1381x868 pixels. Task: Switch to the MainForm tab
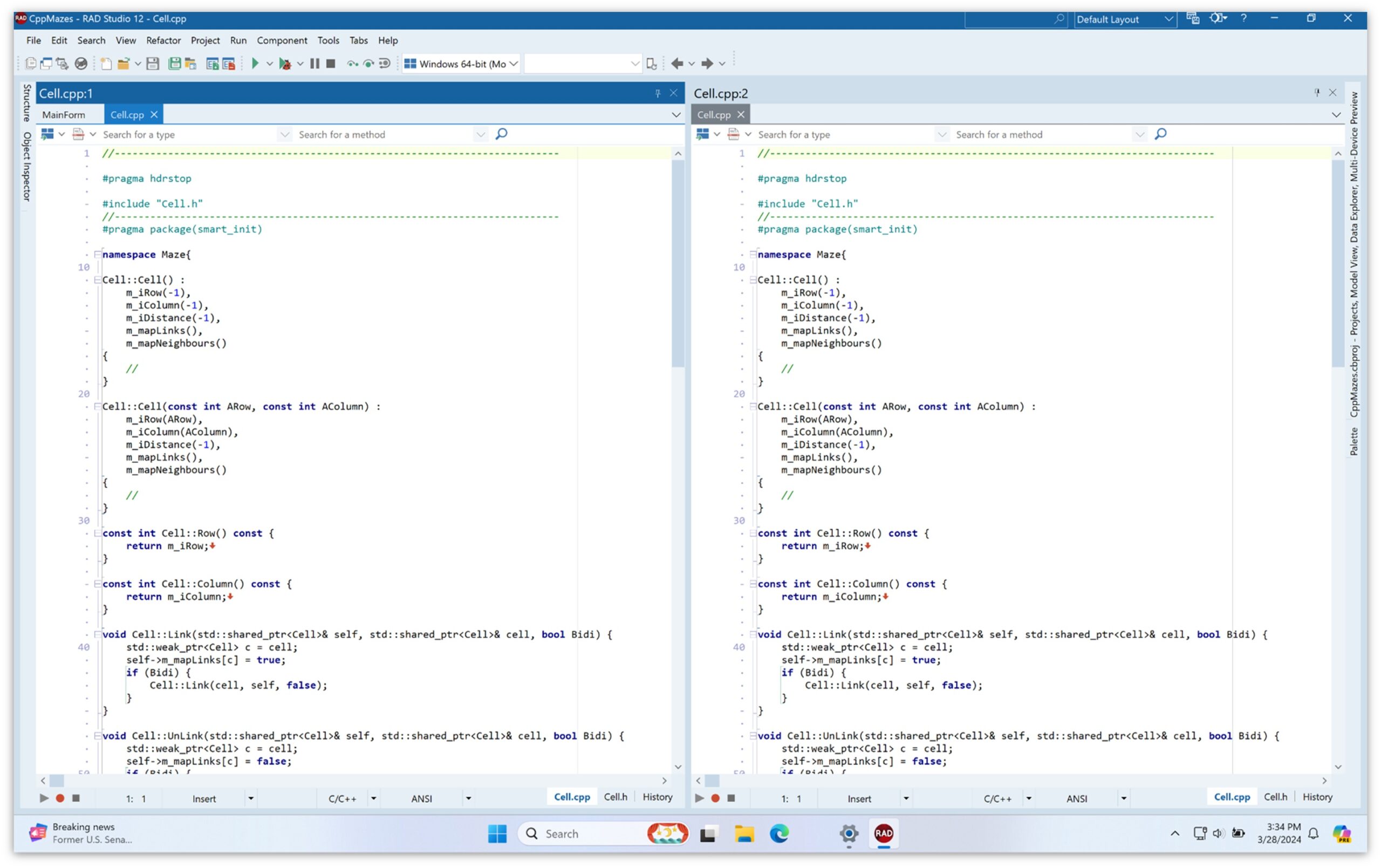64,115
